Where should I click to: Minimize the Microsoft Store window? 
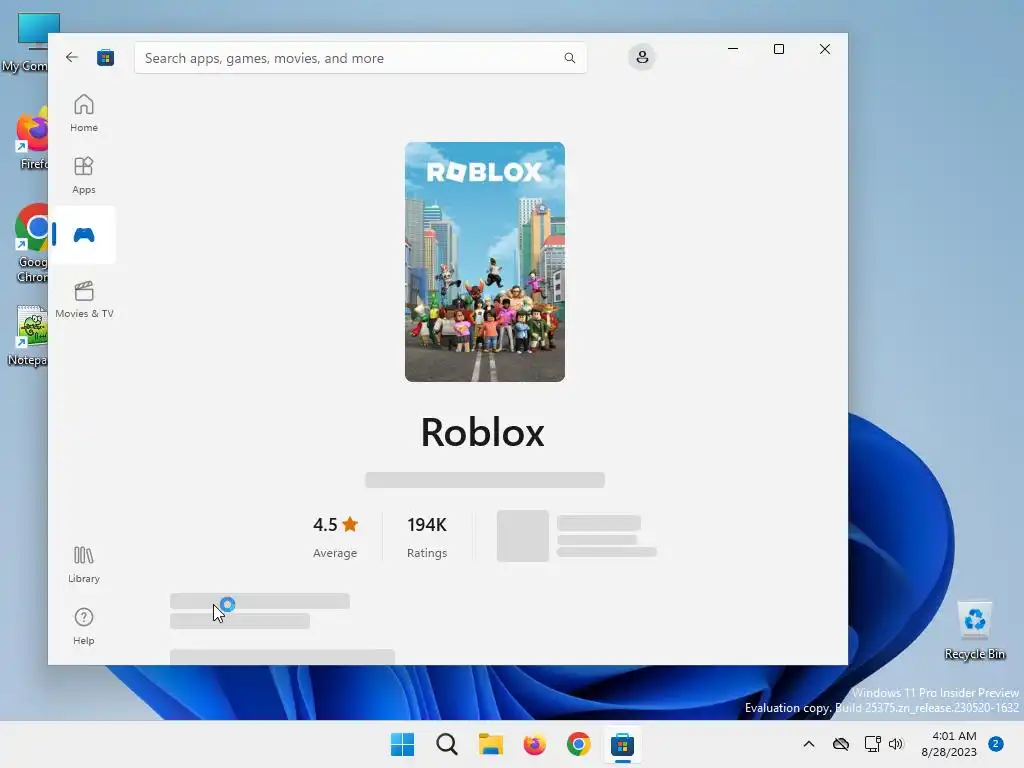tap(733, 49)
